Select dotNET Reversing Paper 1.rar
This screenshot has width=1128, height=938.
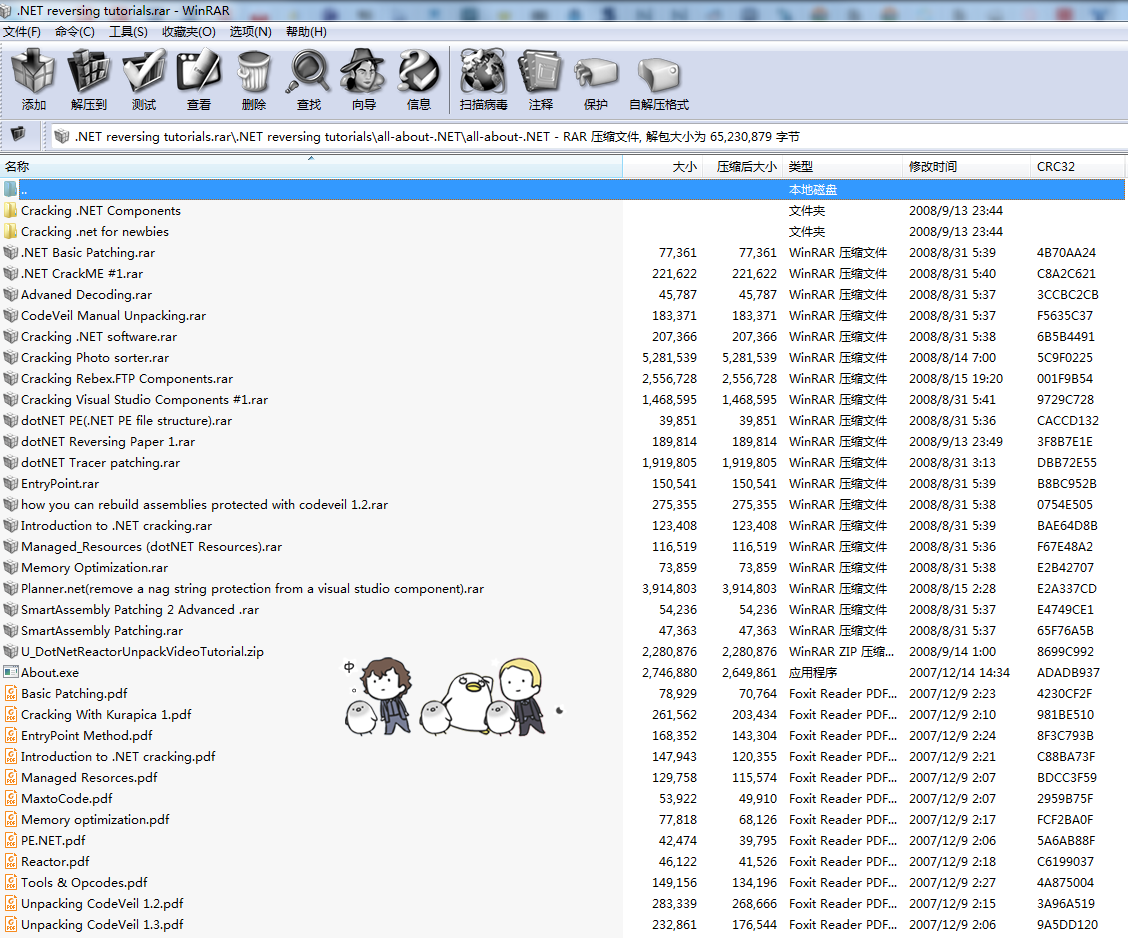108,442
